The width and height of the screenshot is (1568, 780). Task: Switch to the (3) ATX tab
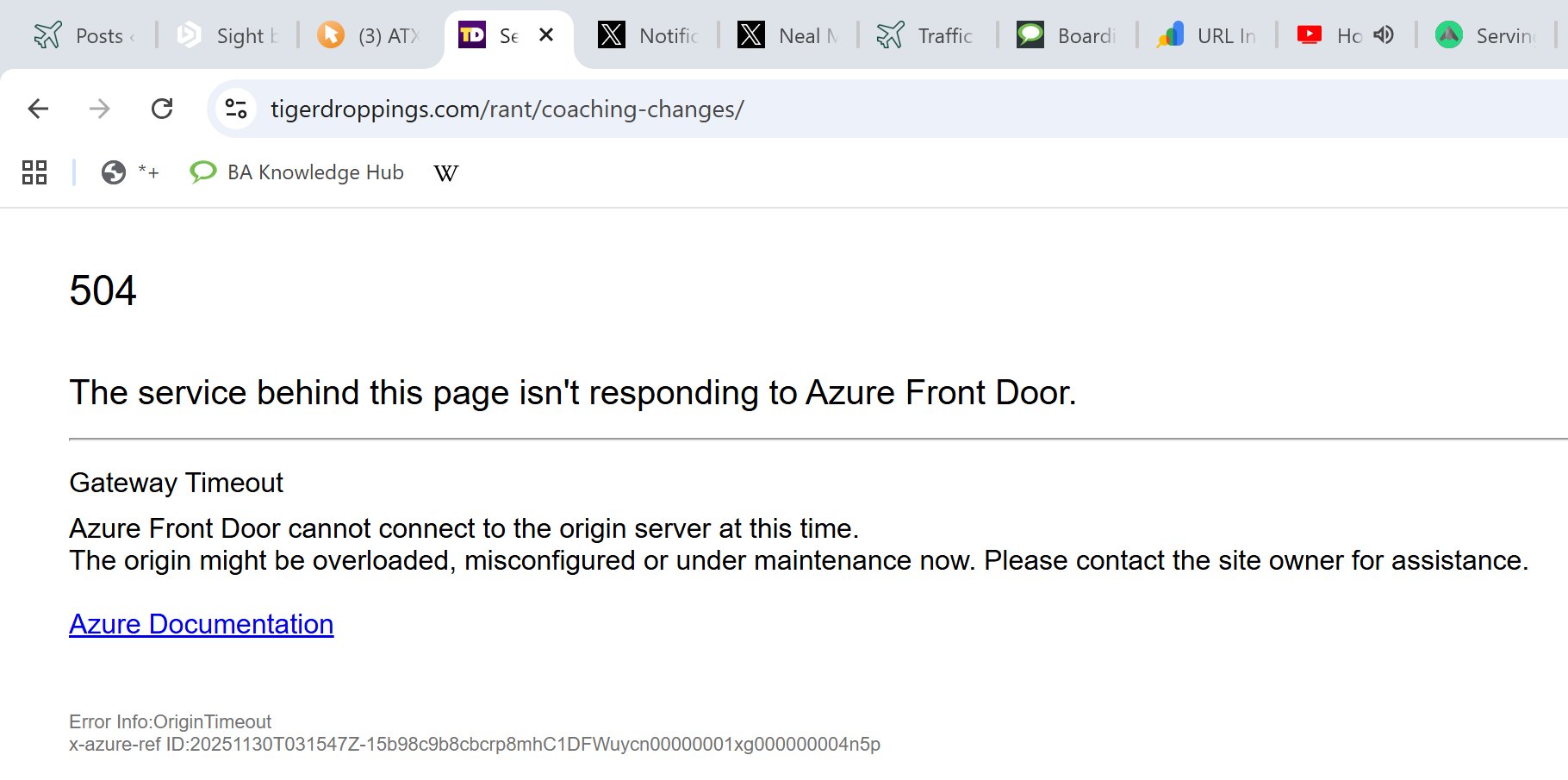click(x=369, y=35)
